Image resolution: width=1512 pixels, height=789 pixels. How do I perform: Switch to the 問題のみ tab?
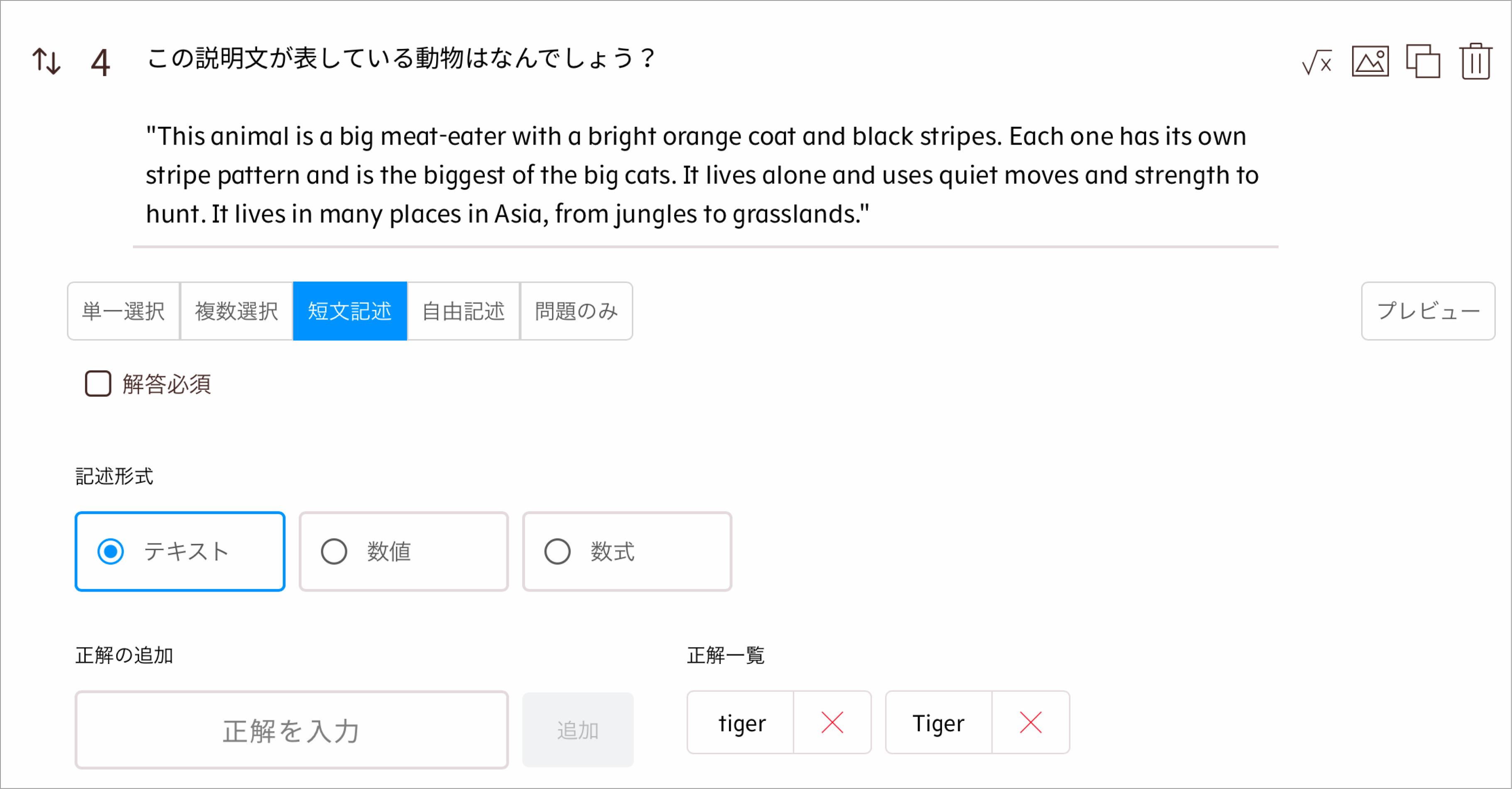pos(577,311)
